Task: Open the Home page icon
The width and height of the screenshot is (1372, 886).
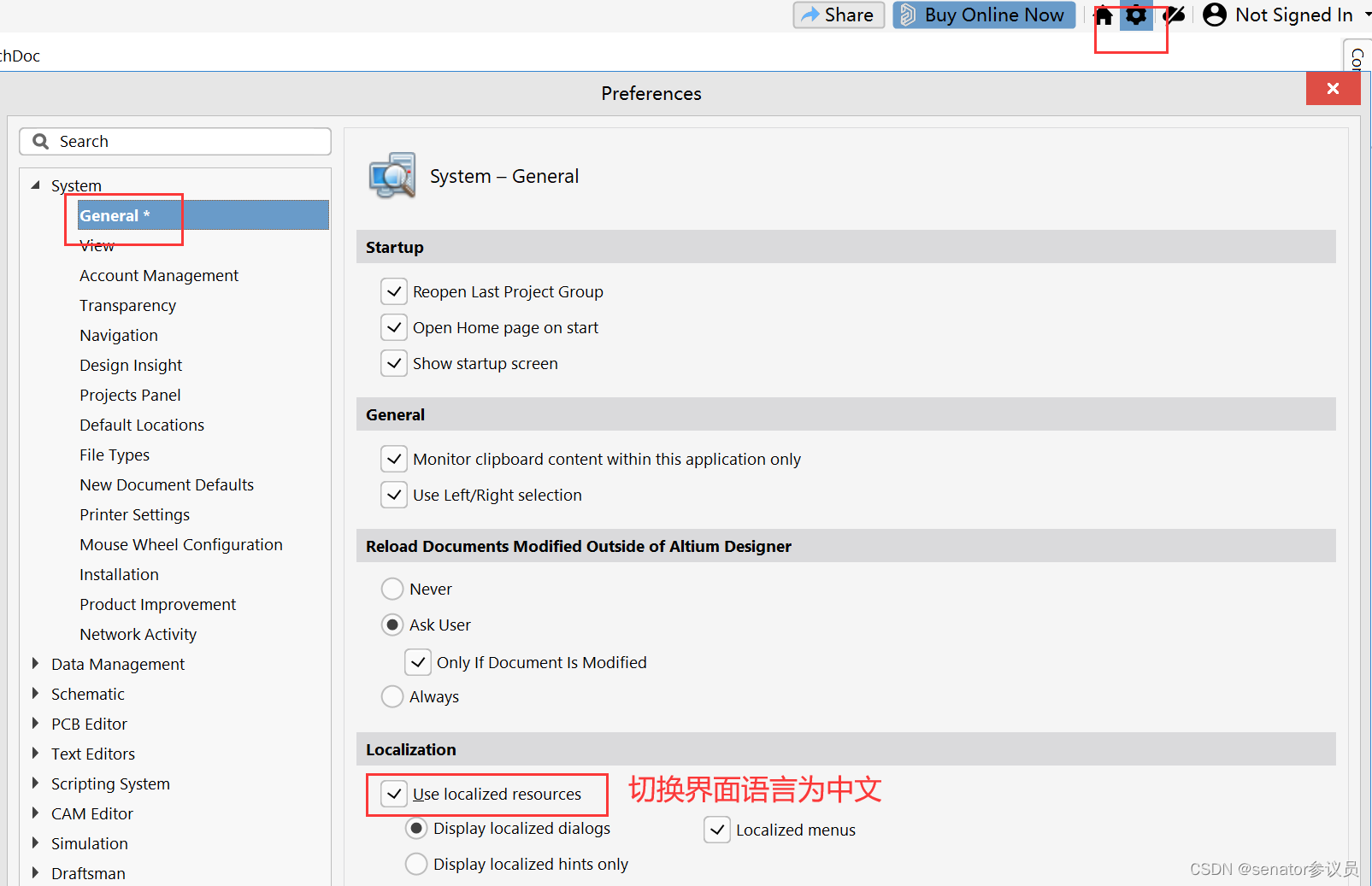Action: 1104,15
